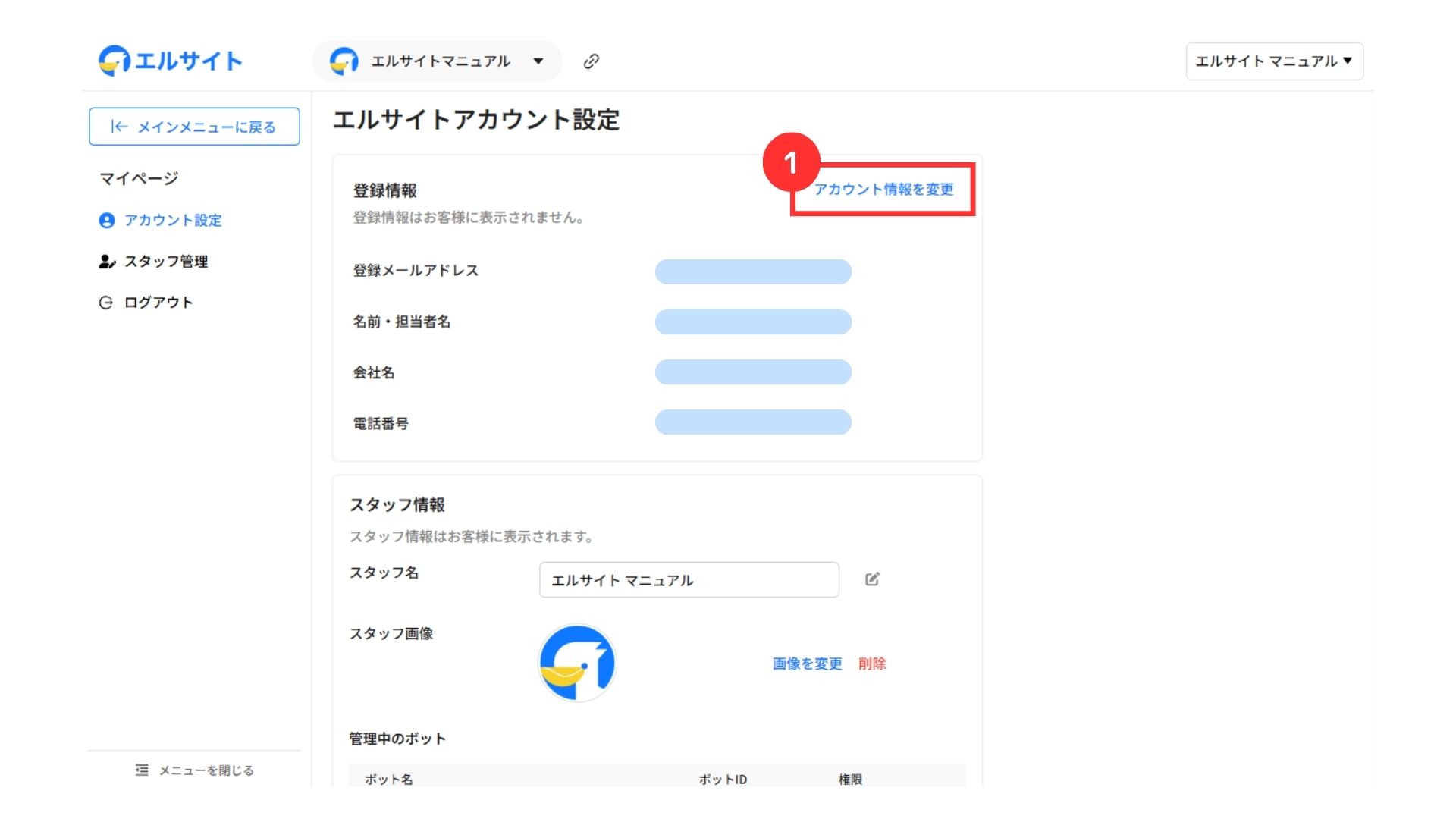Click the スタッフ管理 sidebar icon
Image resolution: width=1456 pixels, height=819 pixels.
[x=107, y=262]
